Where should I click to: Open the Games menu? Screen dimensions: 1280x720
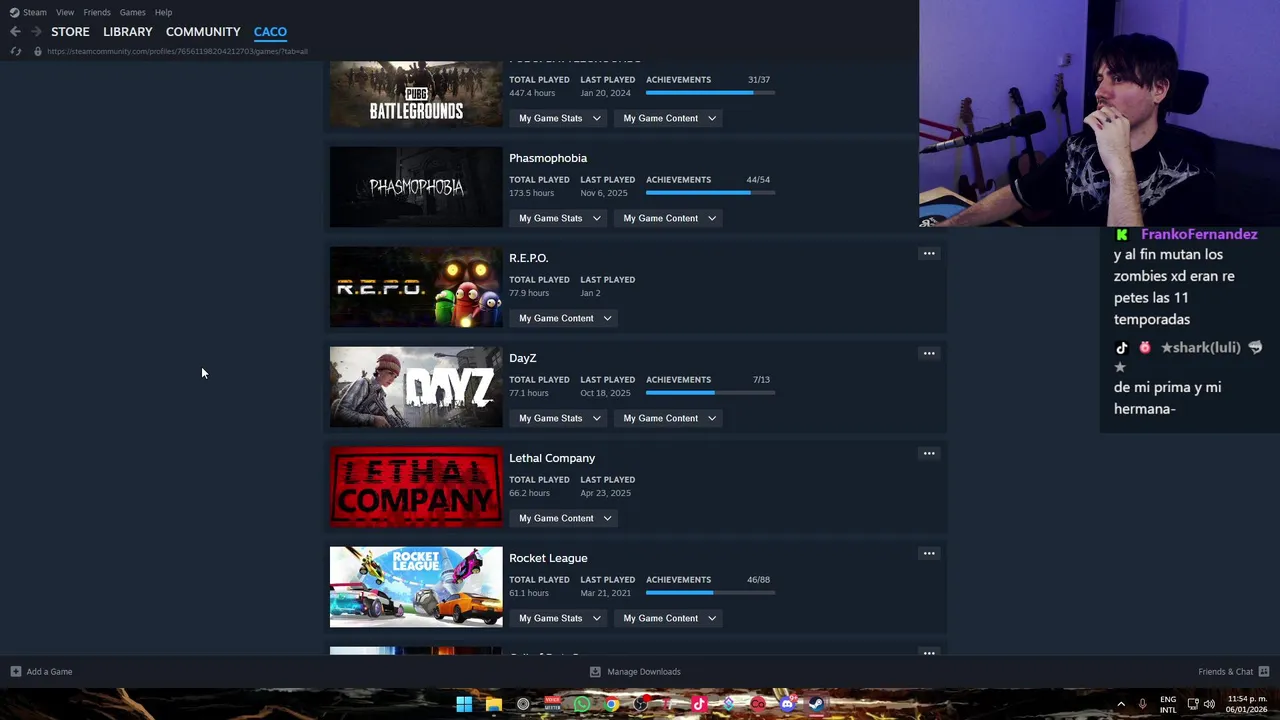pos(133,12)
